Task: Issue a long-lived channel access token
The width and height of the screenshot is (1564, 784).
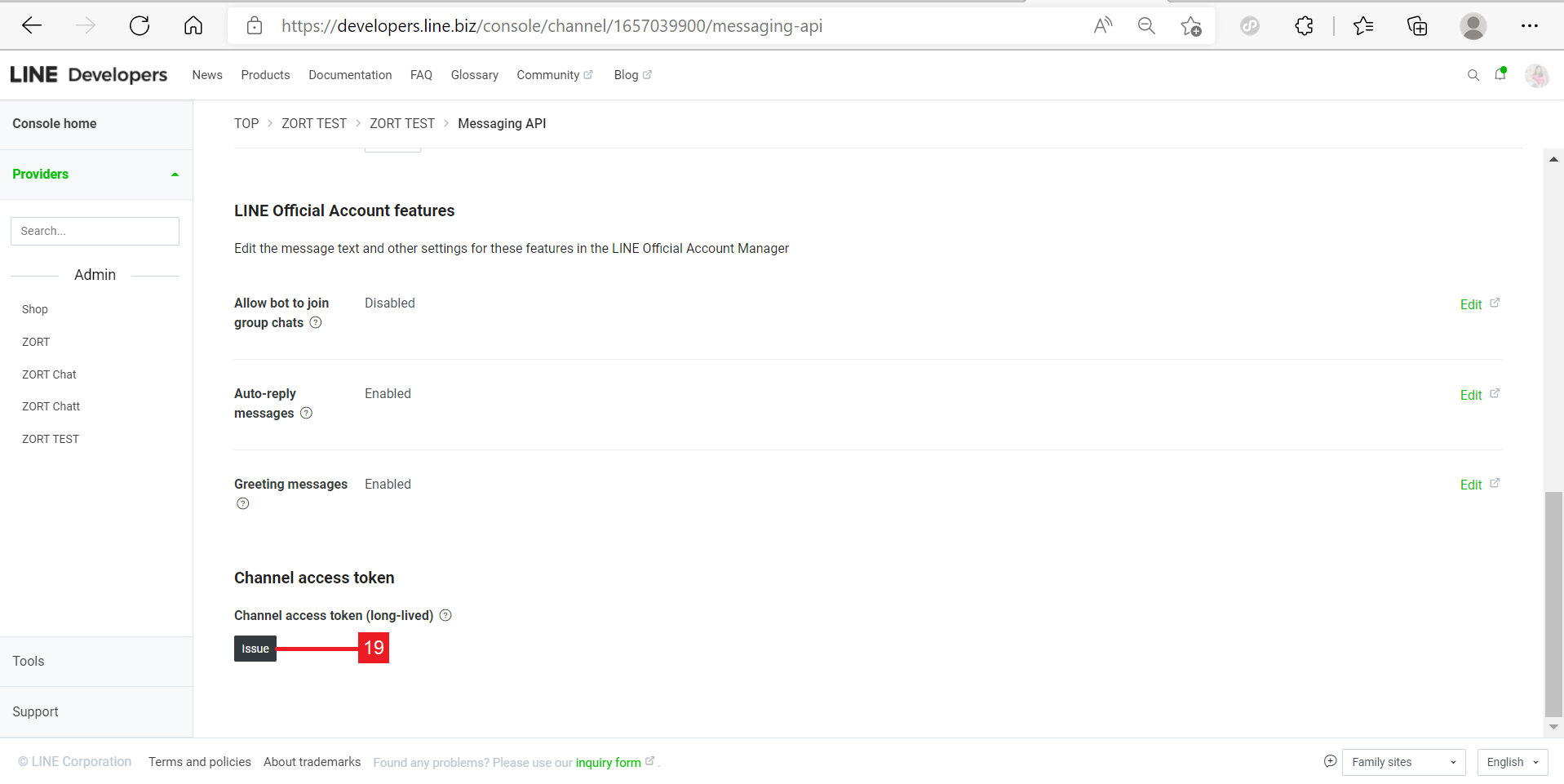Action: tap(255, 649)
